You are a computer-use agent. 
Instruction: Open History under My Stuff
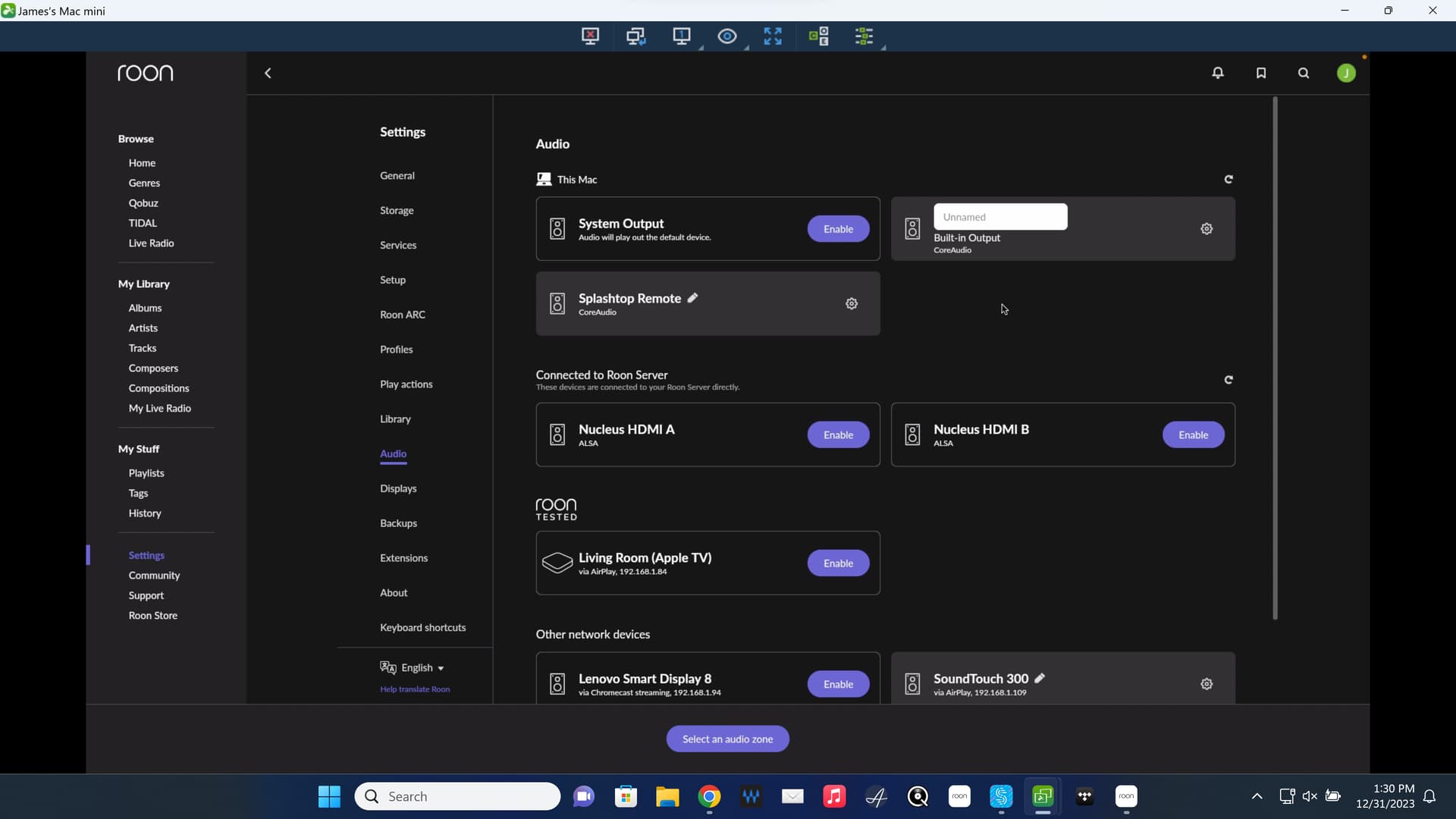(x=145, y=513)
